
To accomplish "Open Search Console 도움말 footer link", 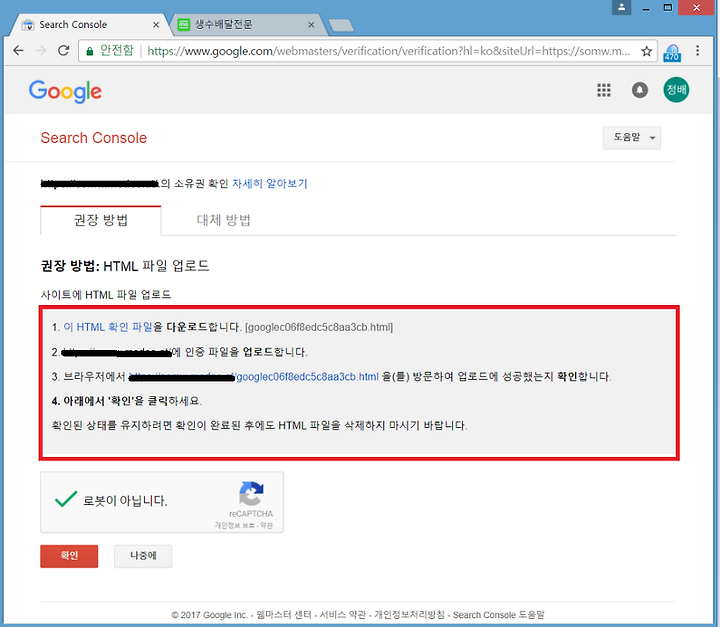I will coord(498,615).
